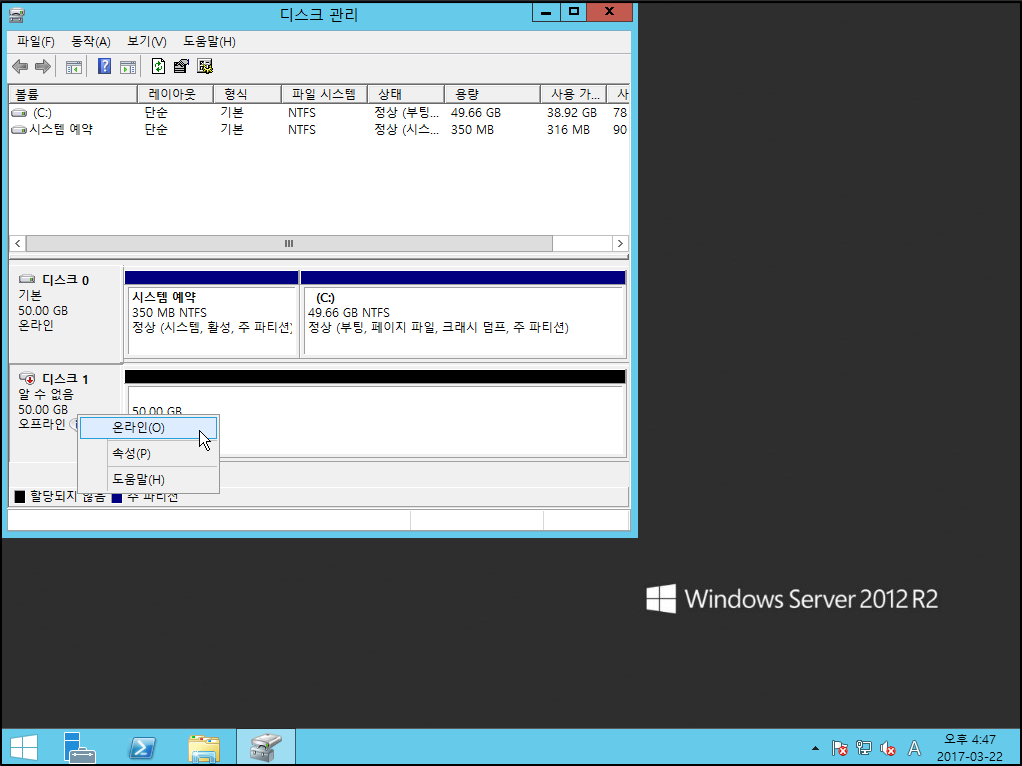Click the 49.66 GB capacity cell

476,113
